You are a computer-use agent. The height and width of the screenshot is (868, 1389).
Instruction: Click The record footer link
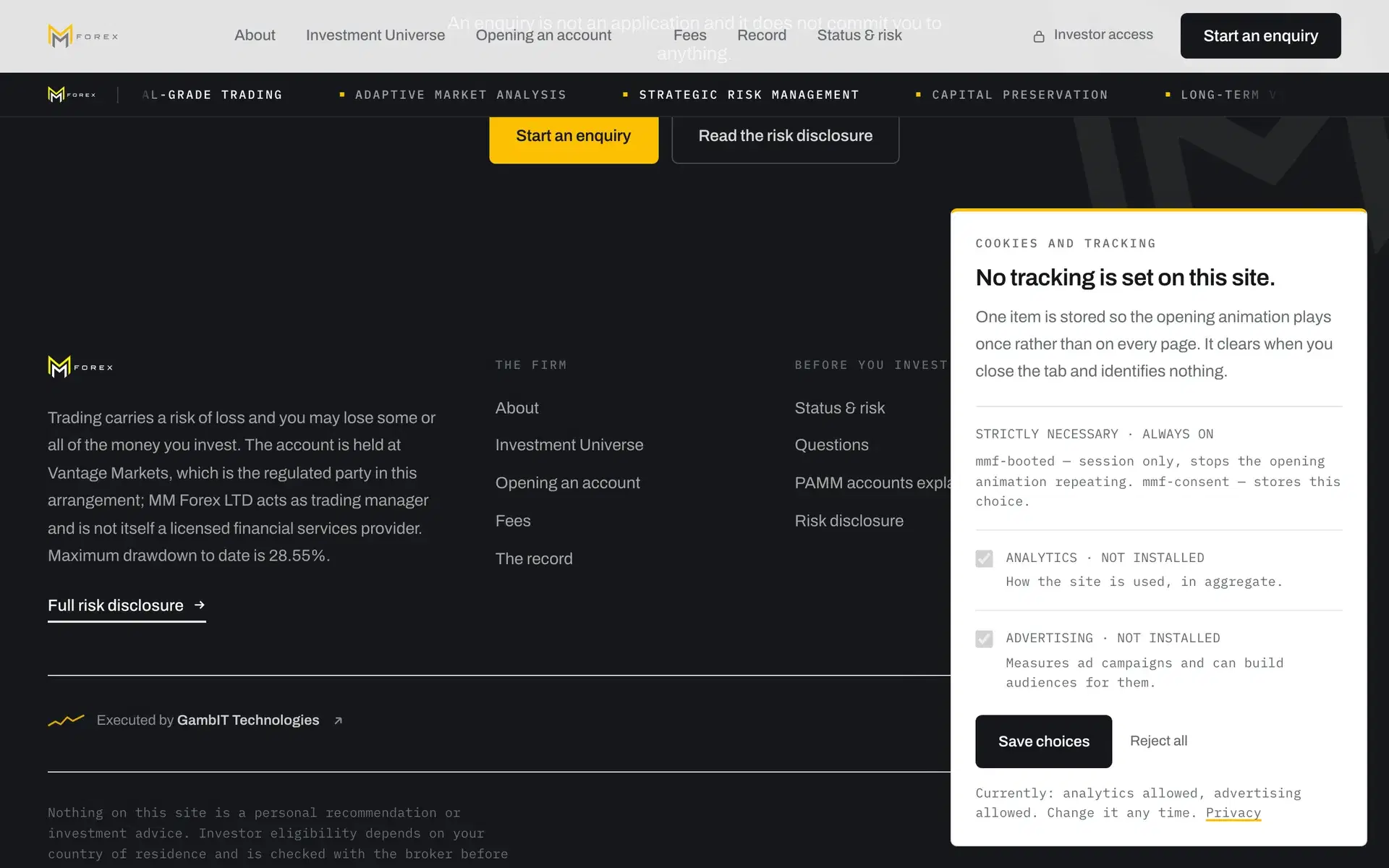534,558
